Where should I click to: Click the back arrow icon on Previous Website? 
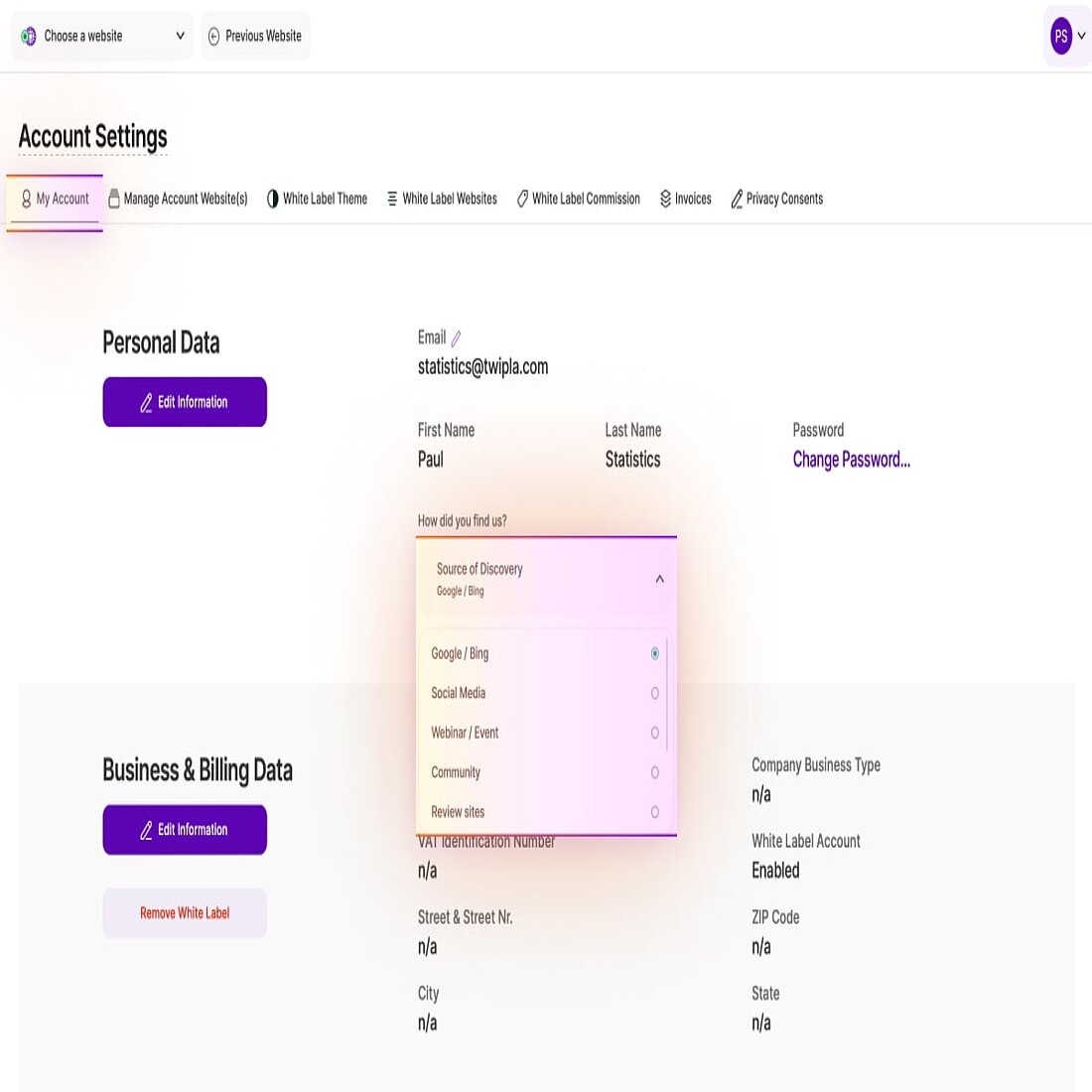(x=214, y=35)
